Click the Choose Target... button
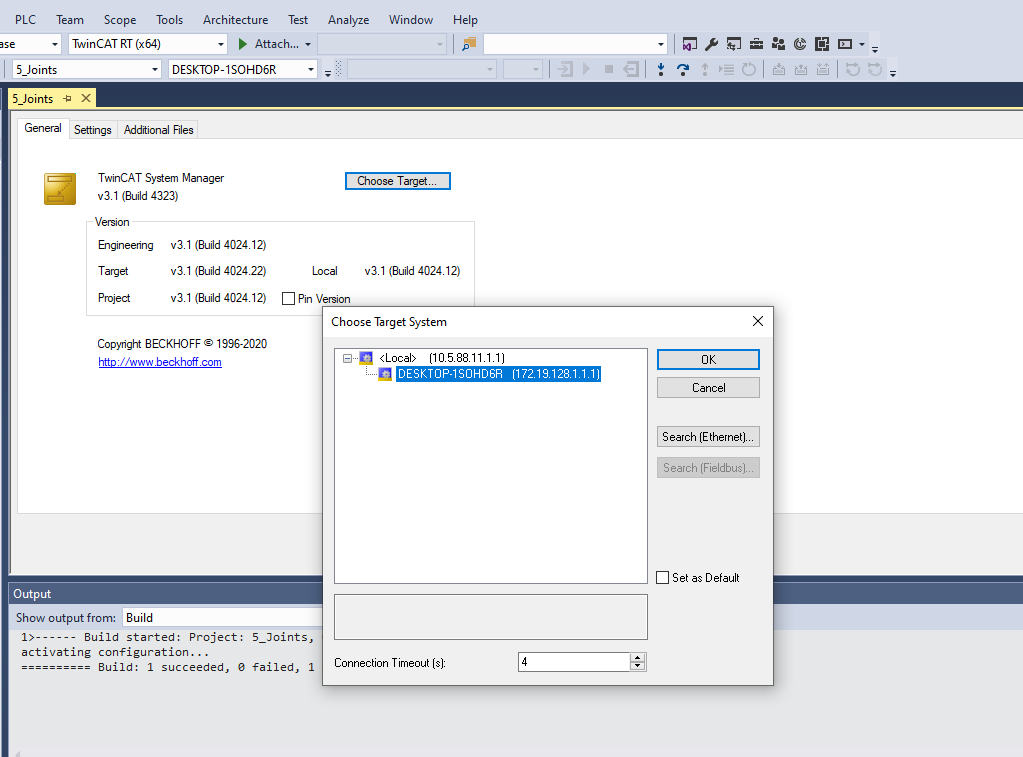Image resolution: width=1023 pixels, height=757 pixels. click(x=397, y=181)
